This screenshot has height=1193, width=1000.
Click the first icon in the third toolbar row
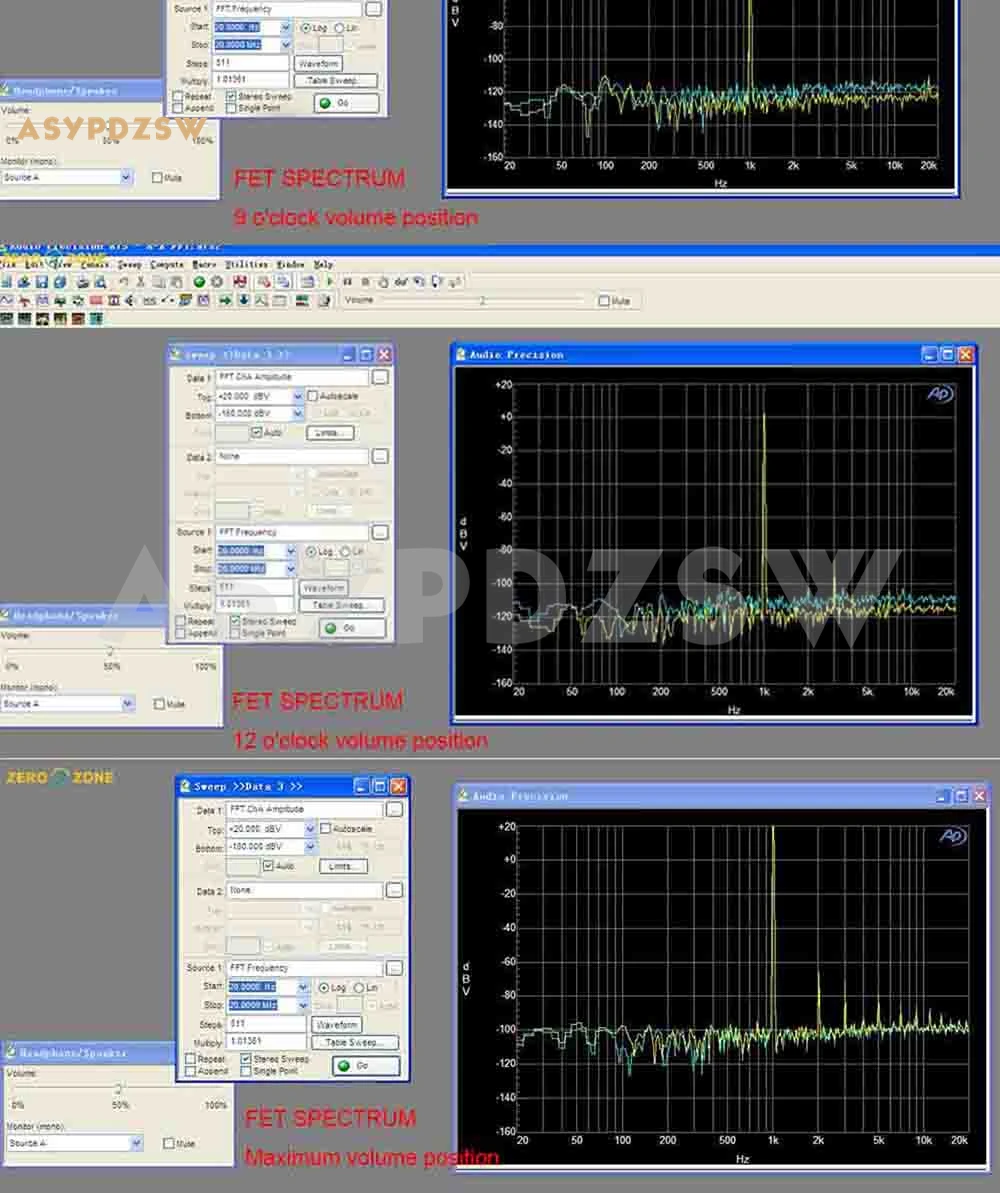6,318
